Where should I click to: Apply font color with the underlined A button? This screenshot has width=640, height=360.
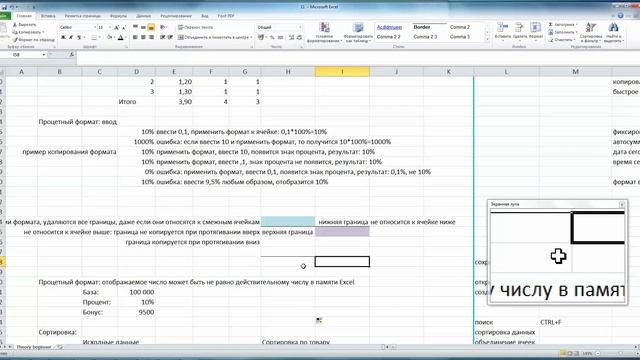pos(120,38)
